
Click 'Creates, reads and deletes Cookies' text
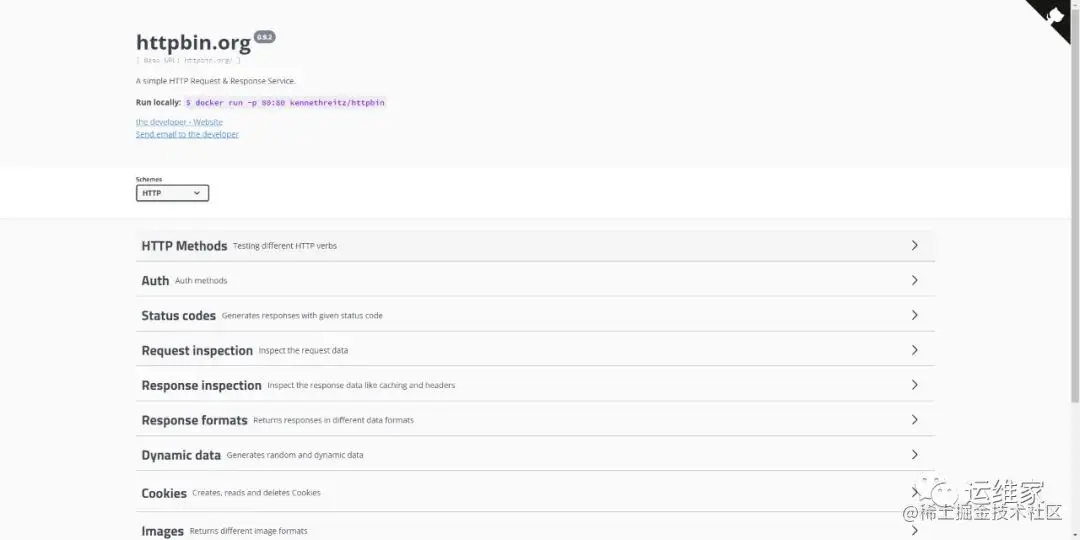click(256, 493)
